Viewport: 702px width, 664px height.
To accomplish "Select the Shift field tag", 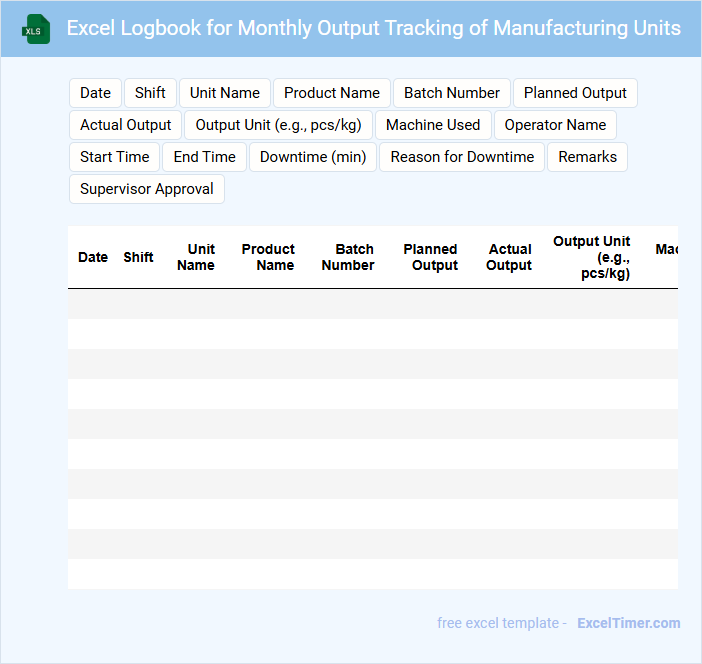I will point(150,93).
